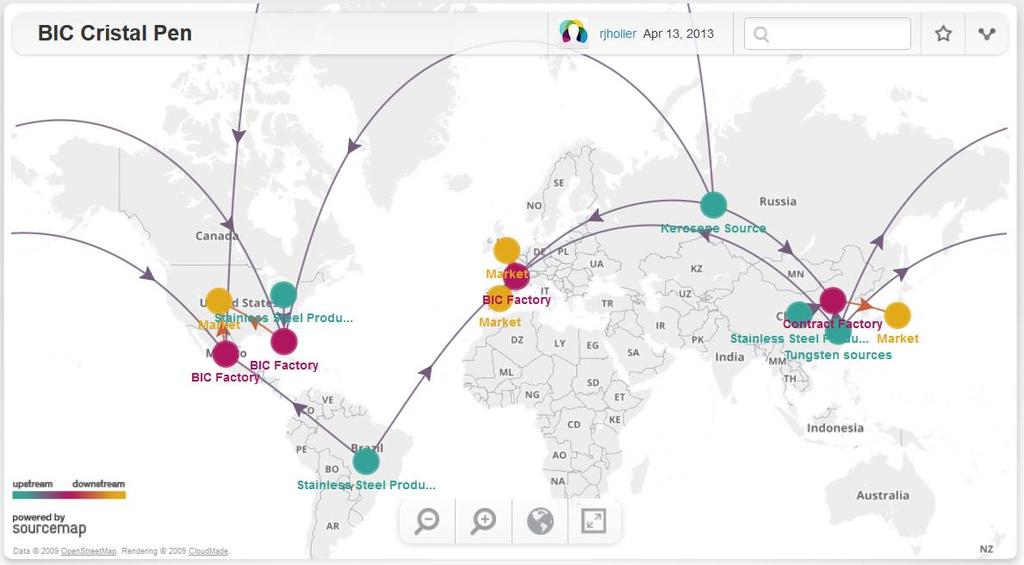
Task: Select the BIC Factory node in Mexico
Action: (225, 353)
